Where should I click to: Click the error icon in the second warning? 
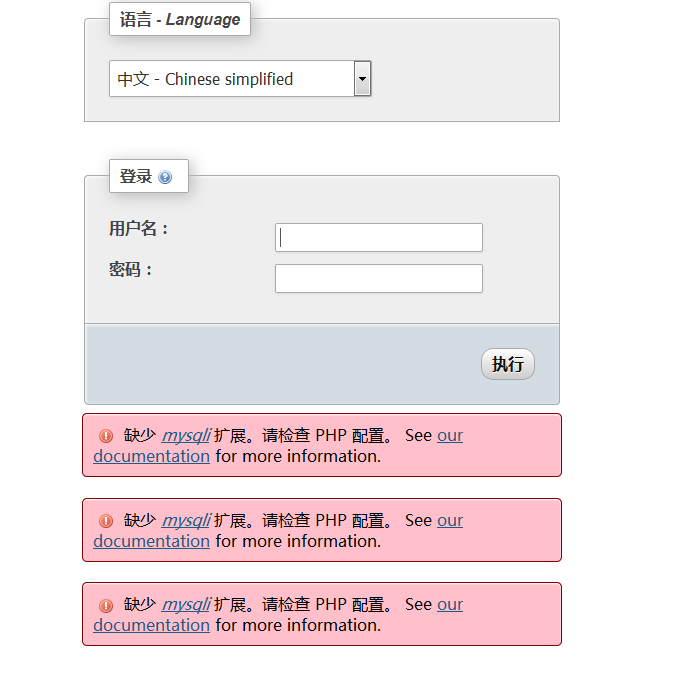106,521
